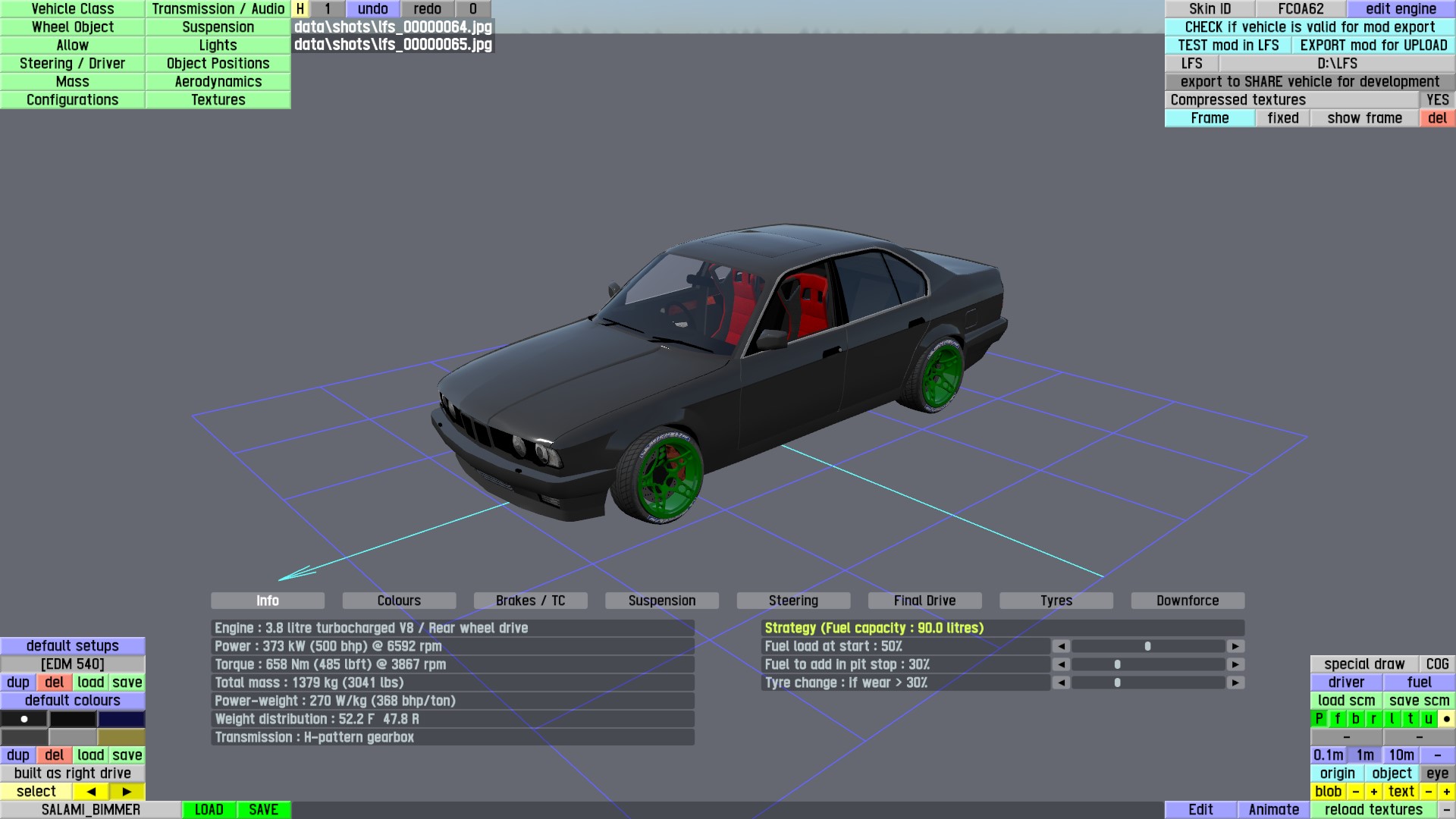
Task: Click EXPORT mod for UPLOAD
Action: click(1373, 45)
